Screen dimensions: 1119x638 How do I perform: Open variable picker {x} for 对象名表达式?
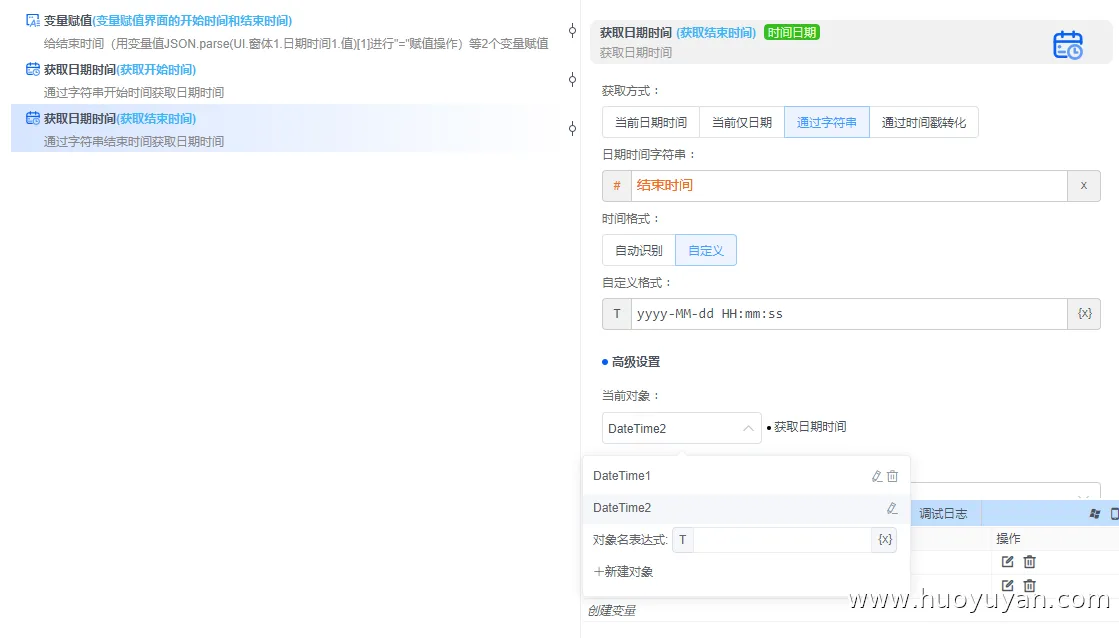click(x=885, y=540)
